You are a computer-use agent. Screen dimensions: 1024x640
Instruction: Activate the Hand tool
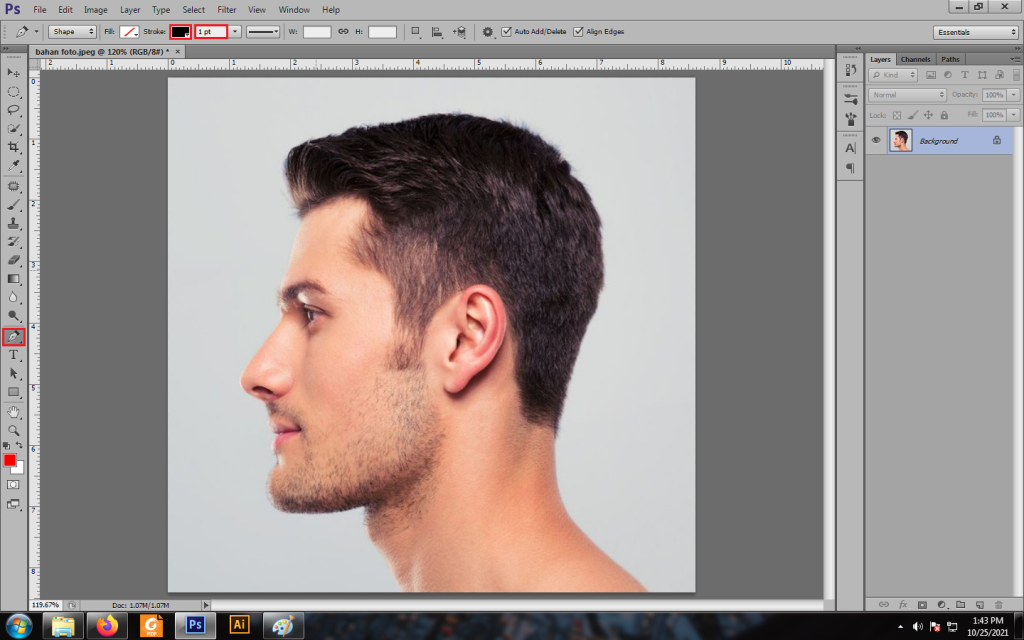point(14,411)
